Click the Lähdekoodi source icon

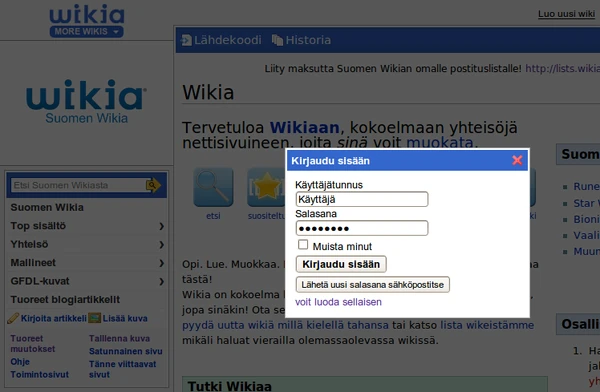pyautogui.click(x=186, y=40)
